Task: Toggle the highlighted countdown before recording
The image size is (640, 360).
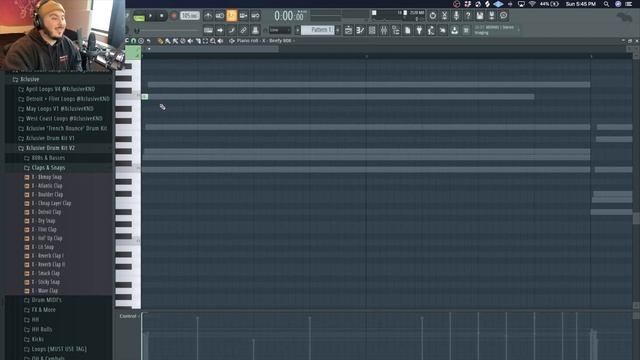Action: (231, 16)
